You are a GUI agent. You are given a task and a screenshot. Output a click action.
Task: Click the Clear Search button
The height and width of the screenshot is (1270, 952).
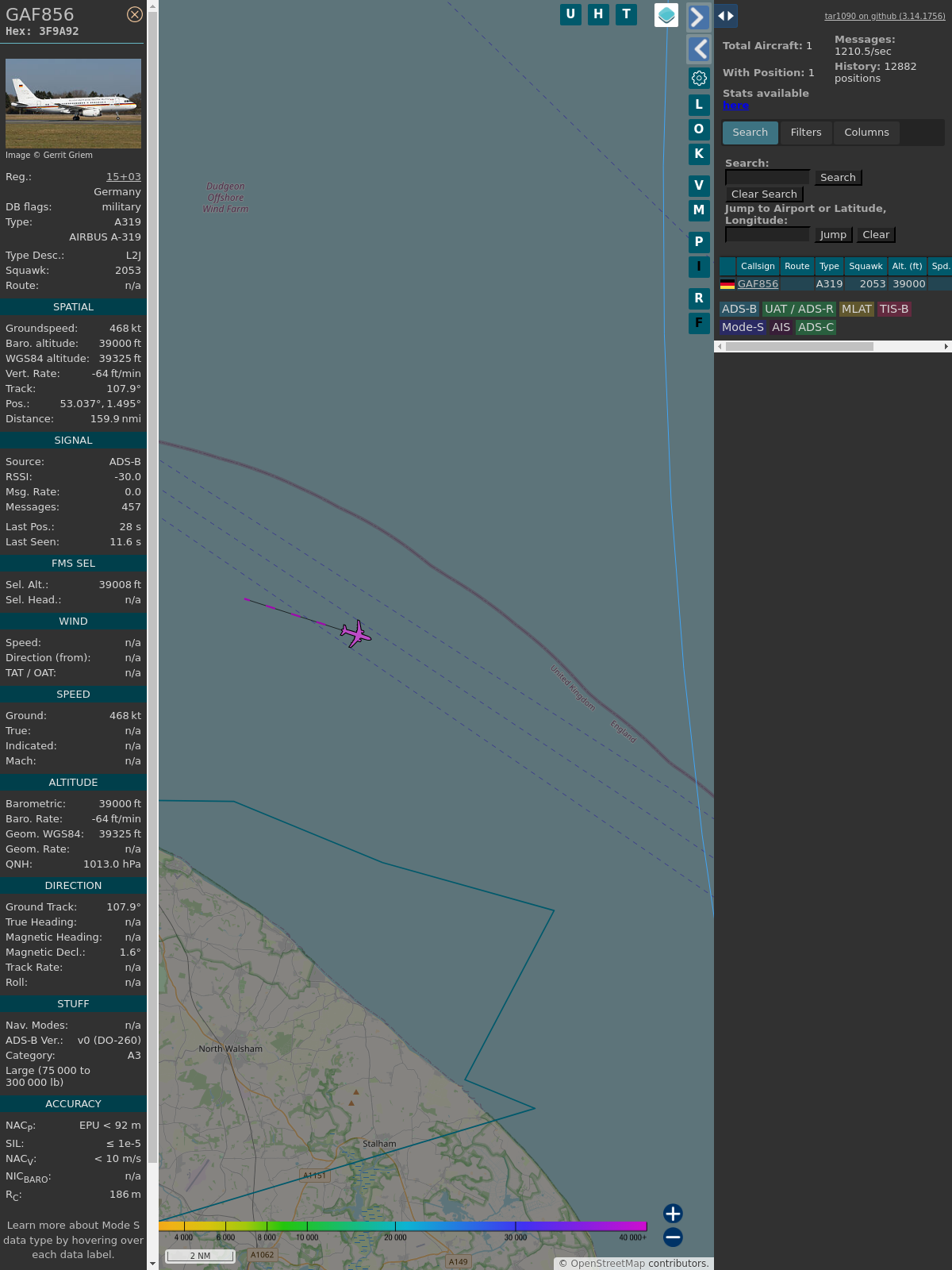[x=764, y=194]
